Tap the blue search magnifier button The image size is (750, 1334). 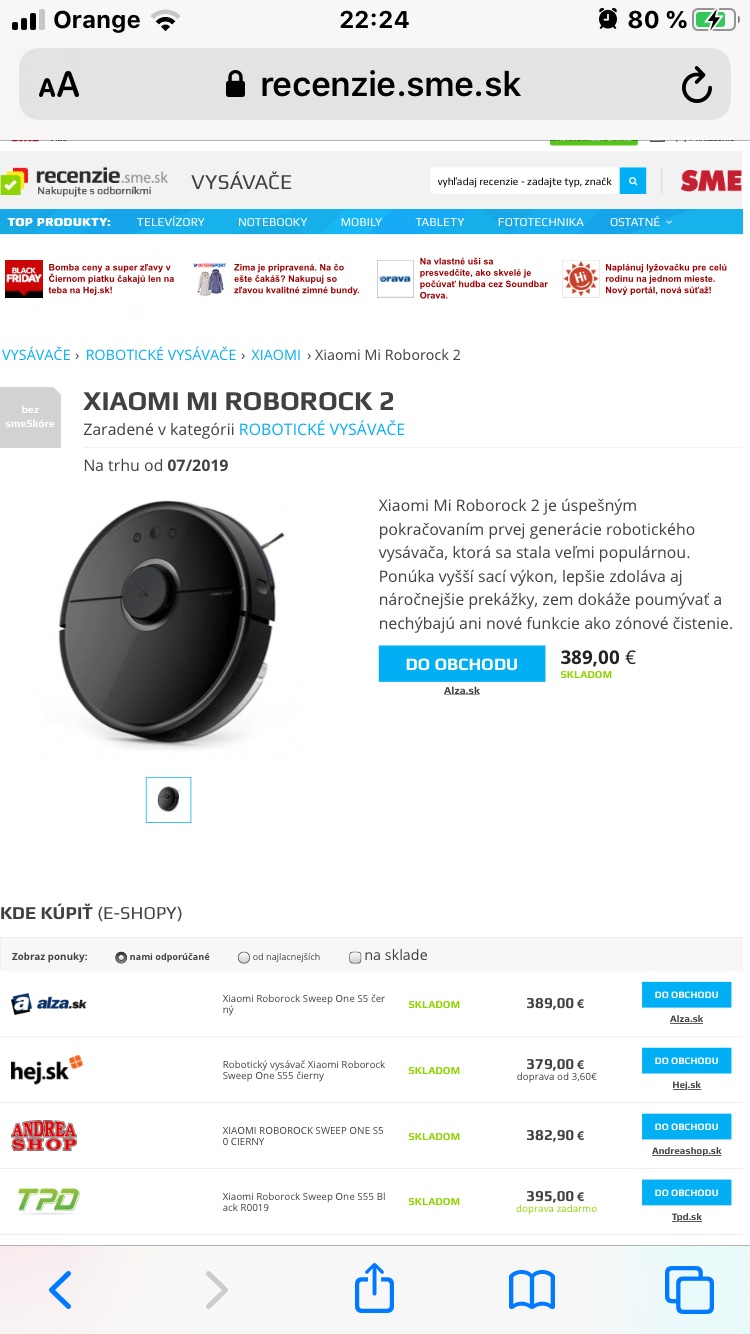tap(633, 181)
